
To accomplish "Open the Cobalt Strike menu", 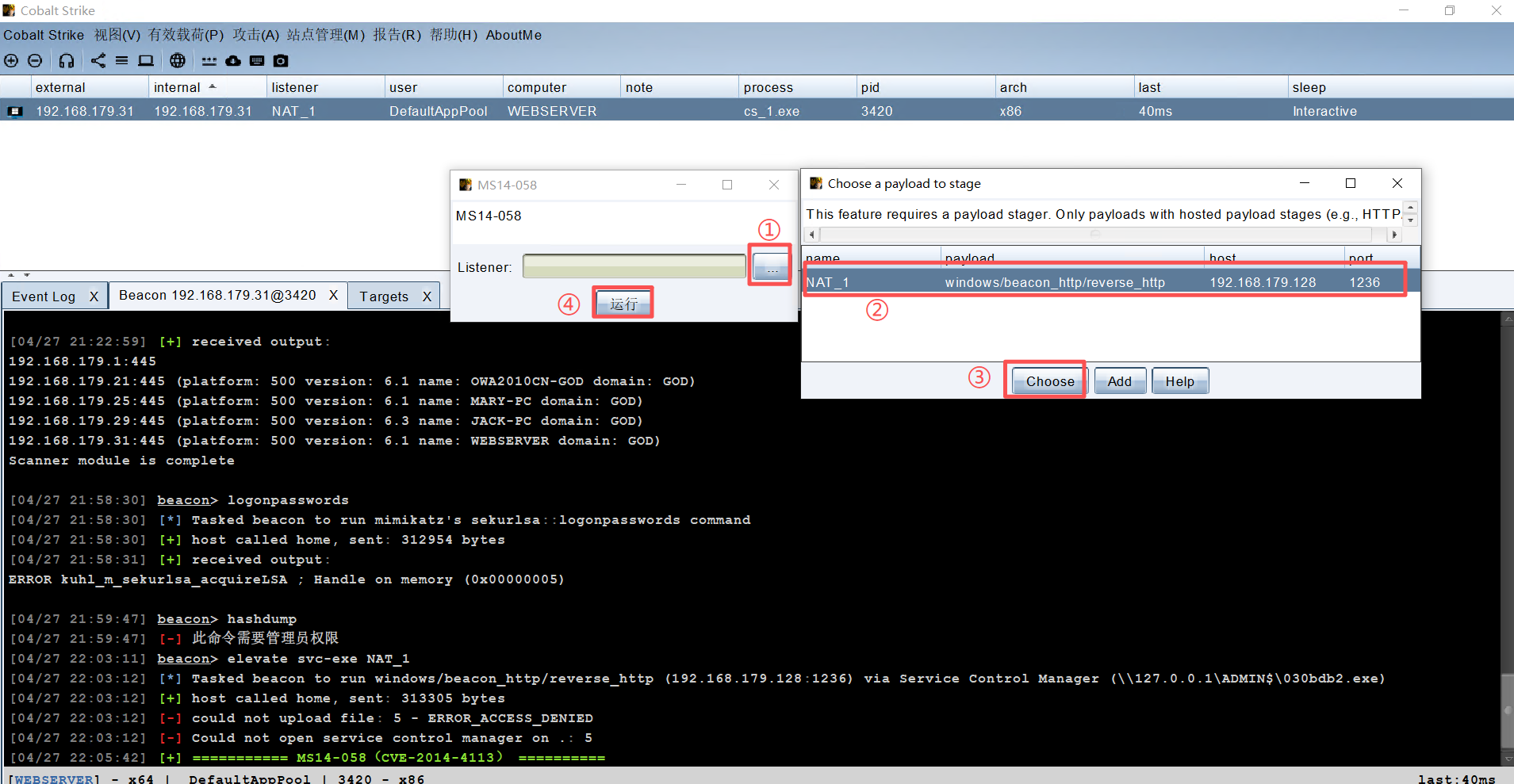I will pyautogui.click(x=44, y=35).
